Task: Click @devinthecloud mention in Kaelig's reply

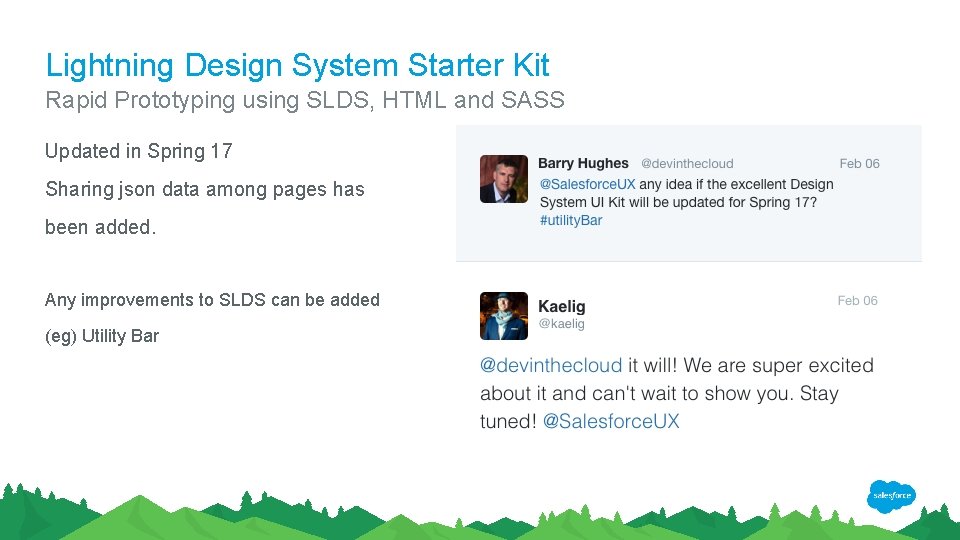Action: pos(551,366)
